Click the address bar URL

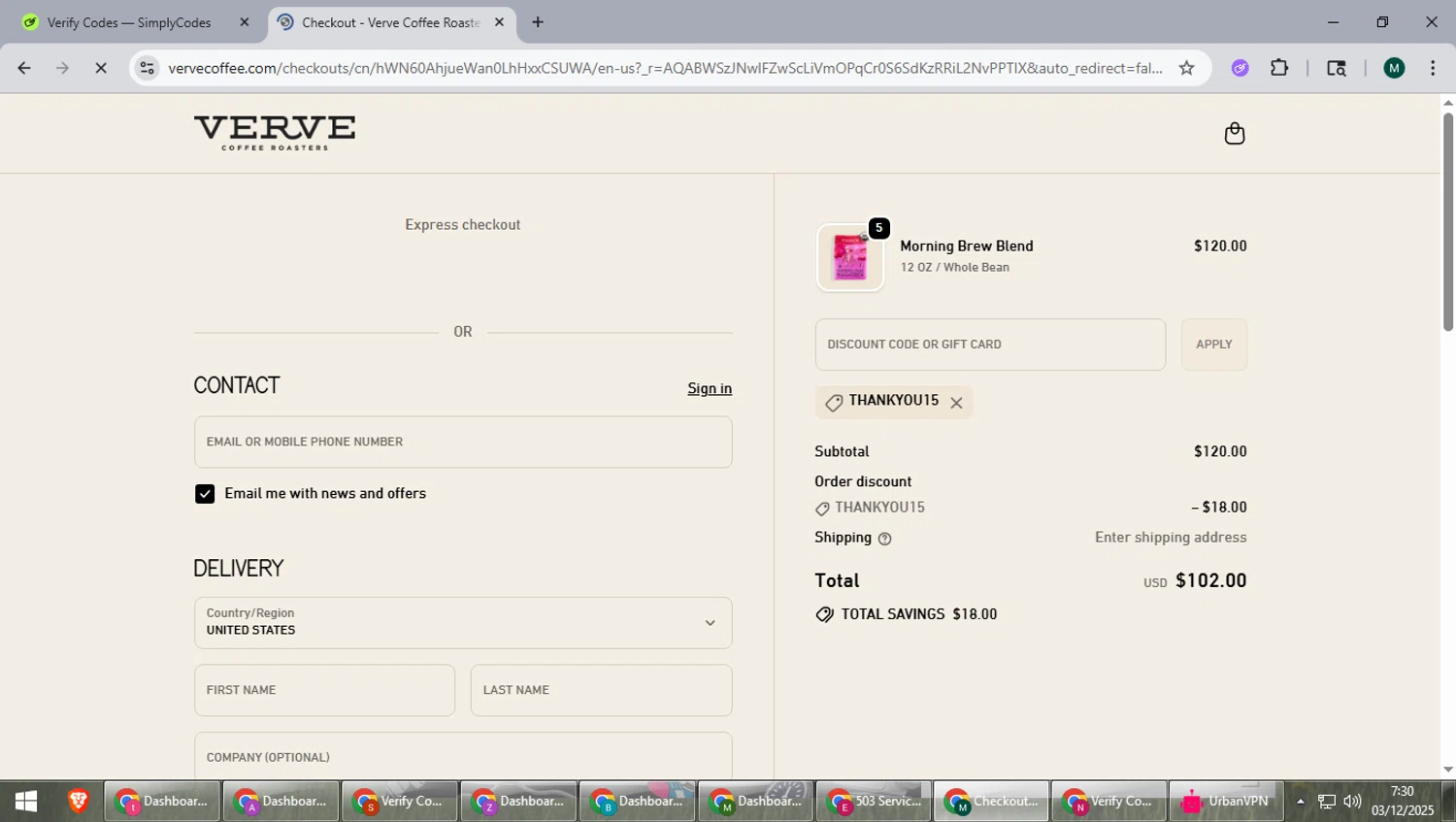[x=665, y=68]
